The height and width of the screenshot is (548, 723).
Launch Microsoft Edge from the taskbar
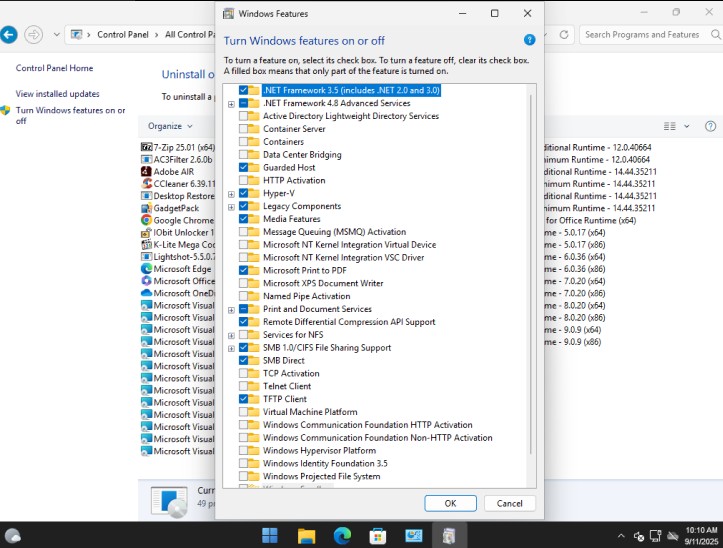(342, 536)
